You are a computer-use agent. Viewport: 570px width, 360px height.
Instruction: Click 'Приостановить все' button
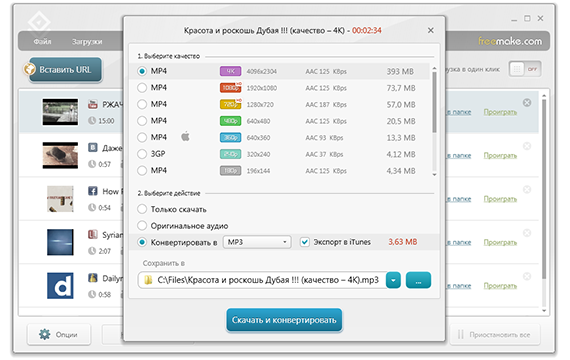point(495,335)
